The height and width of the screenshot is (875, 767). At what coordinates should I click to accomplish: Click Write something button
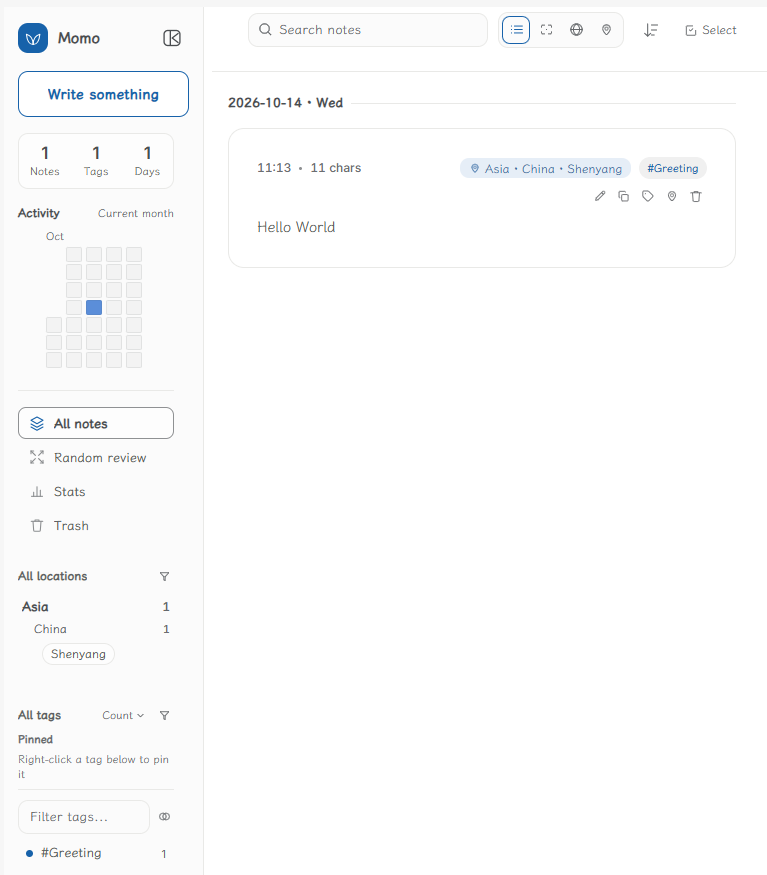point(103,94)
